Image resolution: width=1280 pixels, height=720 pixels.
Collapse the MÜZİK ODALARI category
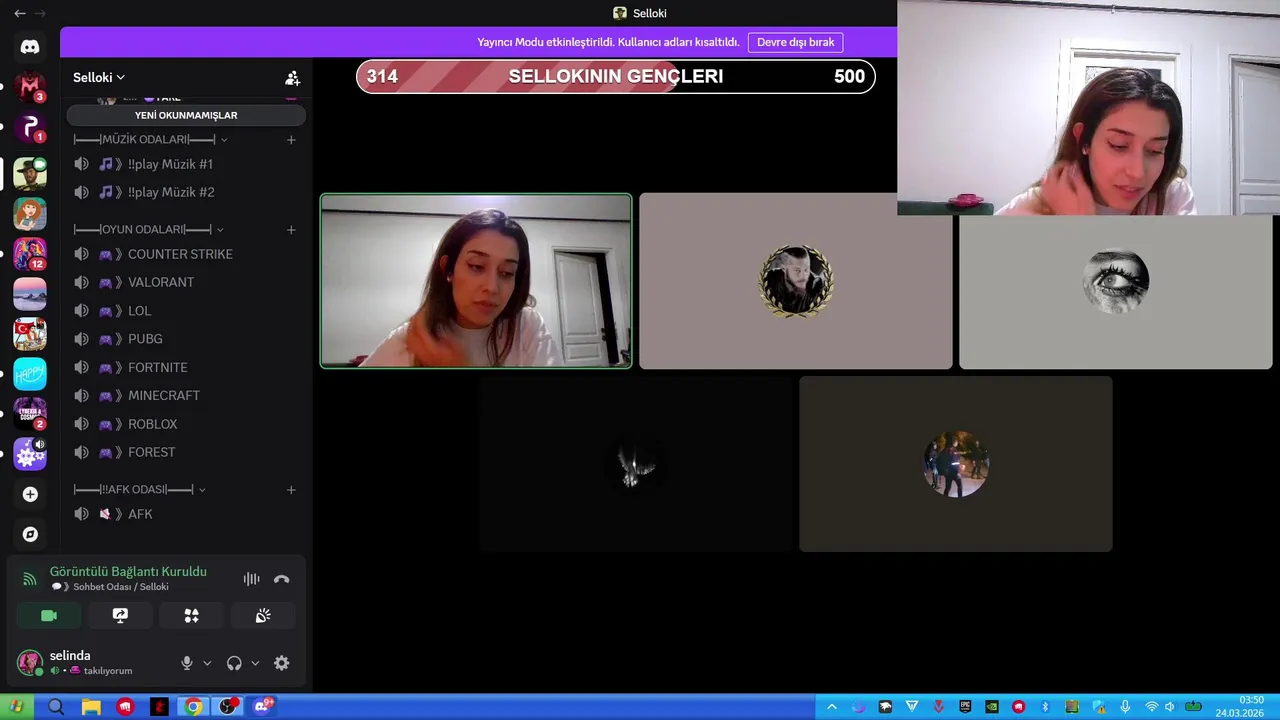click(x=150, y=140)
